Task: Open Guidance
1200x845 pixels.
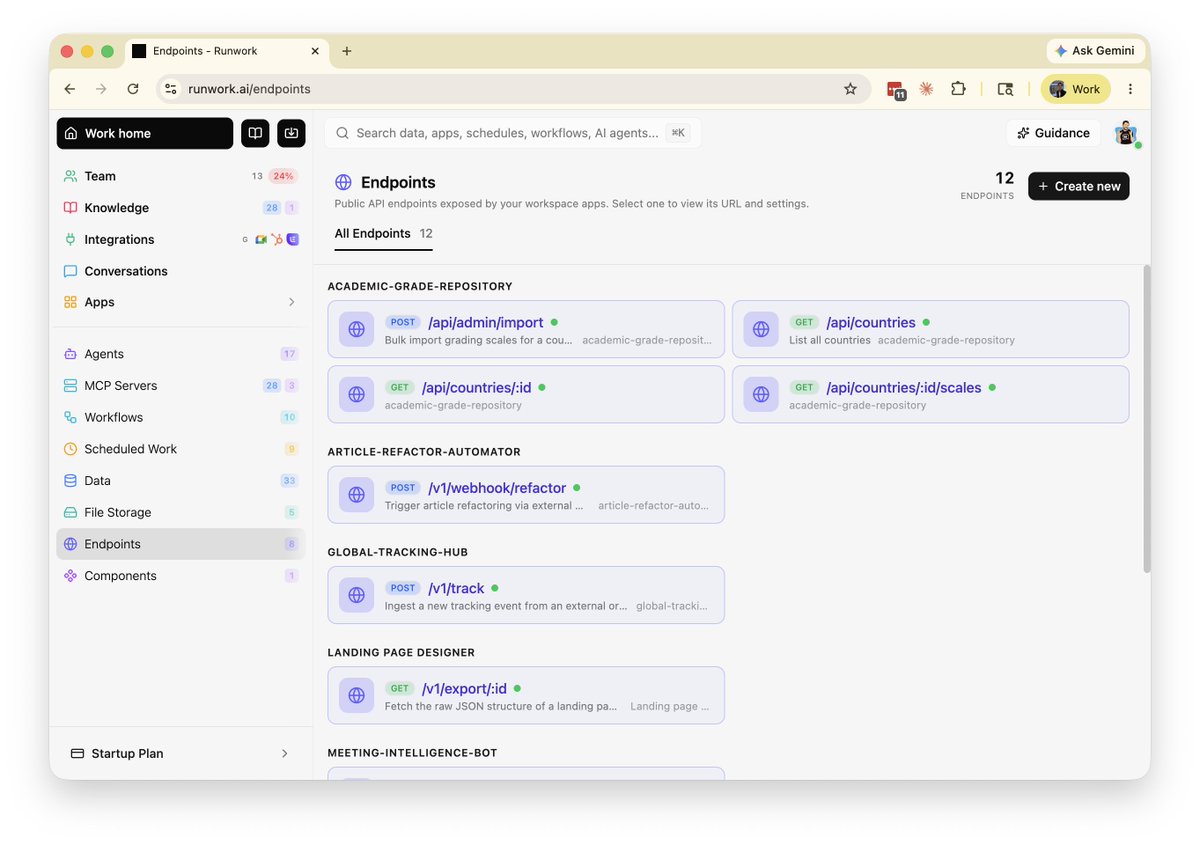Action: point(1053,133)
